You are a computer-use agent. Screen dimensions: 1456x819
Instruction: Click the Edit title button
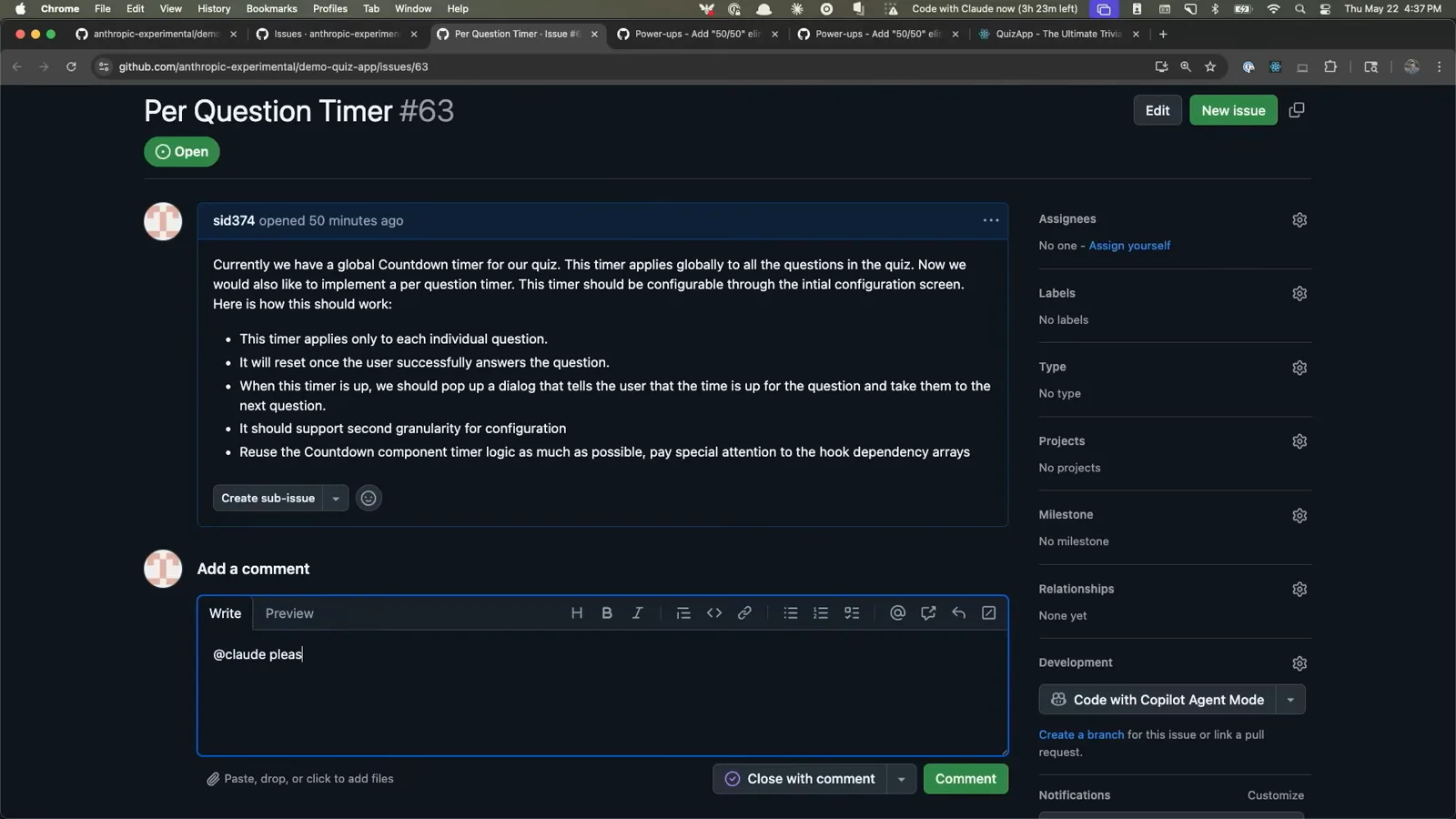pyautogui.click(x=1158, y=110)
